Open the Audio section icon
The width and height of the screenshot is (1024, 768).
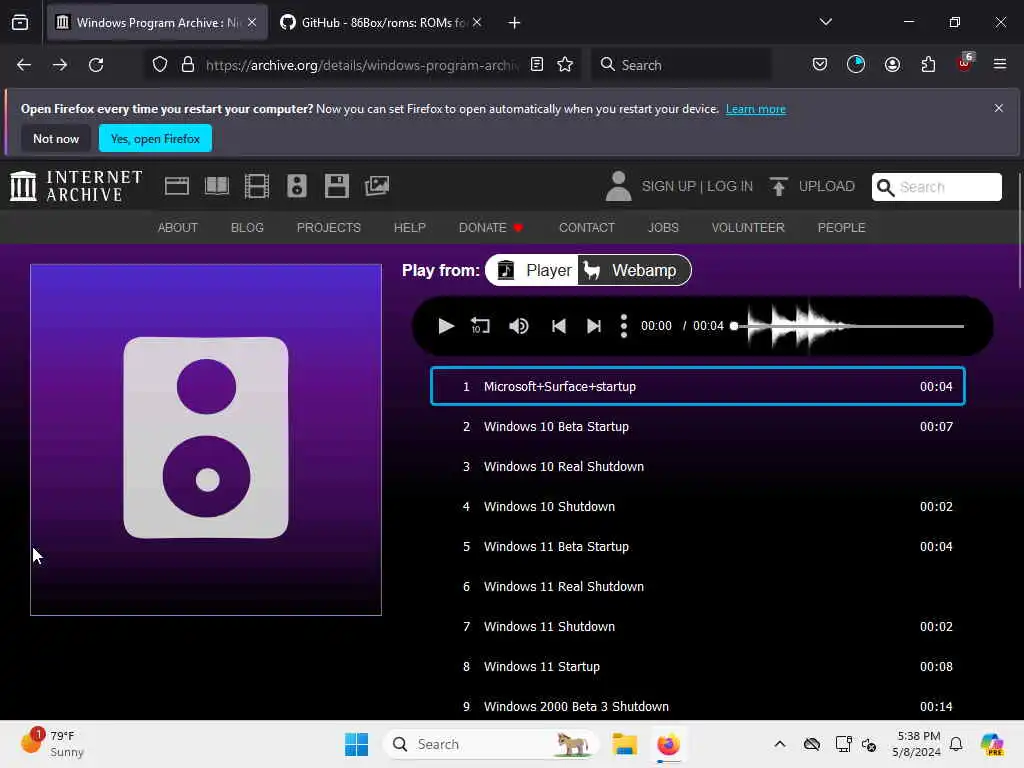coord(296,187)
